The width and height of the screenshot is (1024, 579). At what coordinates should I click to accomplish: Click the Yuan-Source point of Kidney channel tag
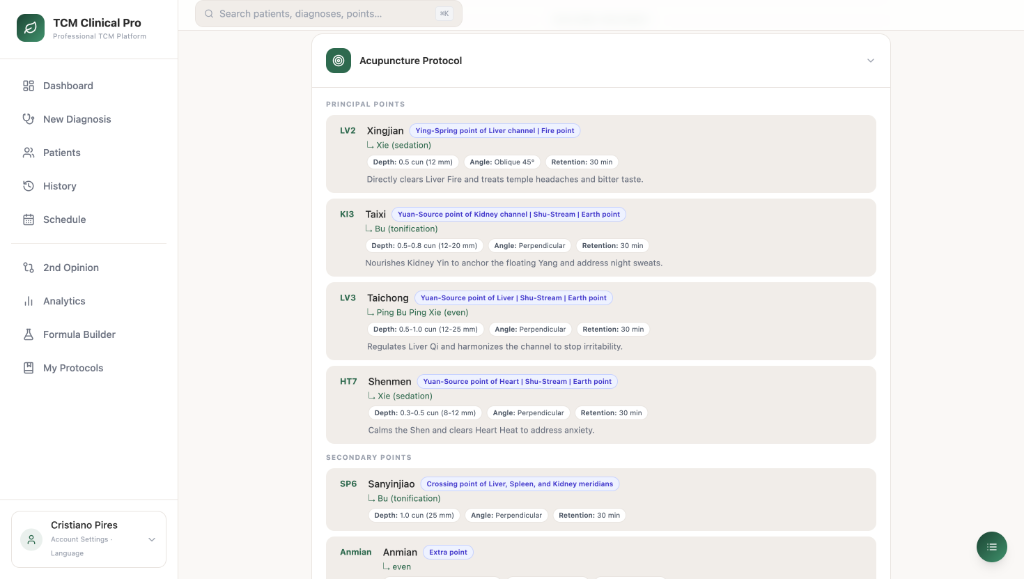point(509,214)
